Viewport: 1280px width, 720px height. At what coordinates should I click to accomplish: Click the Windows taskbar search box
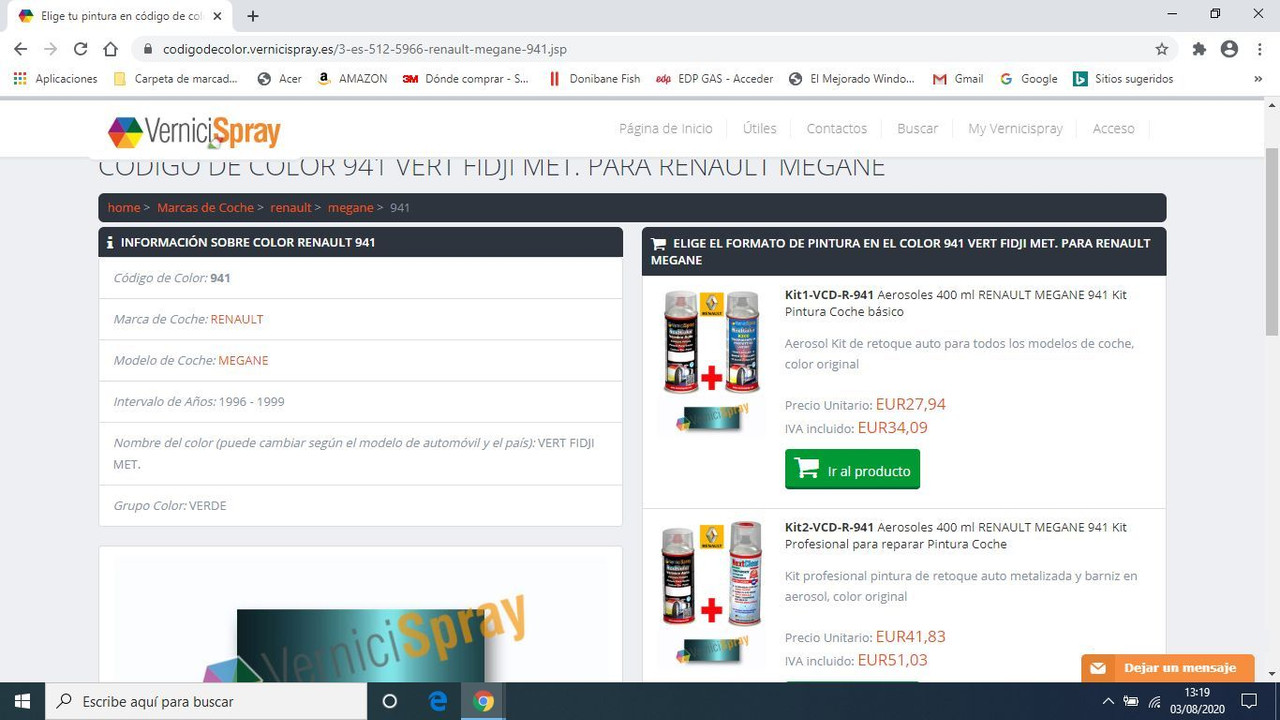pyautogui.click(x=206, y=701)
